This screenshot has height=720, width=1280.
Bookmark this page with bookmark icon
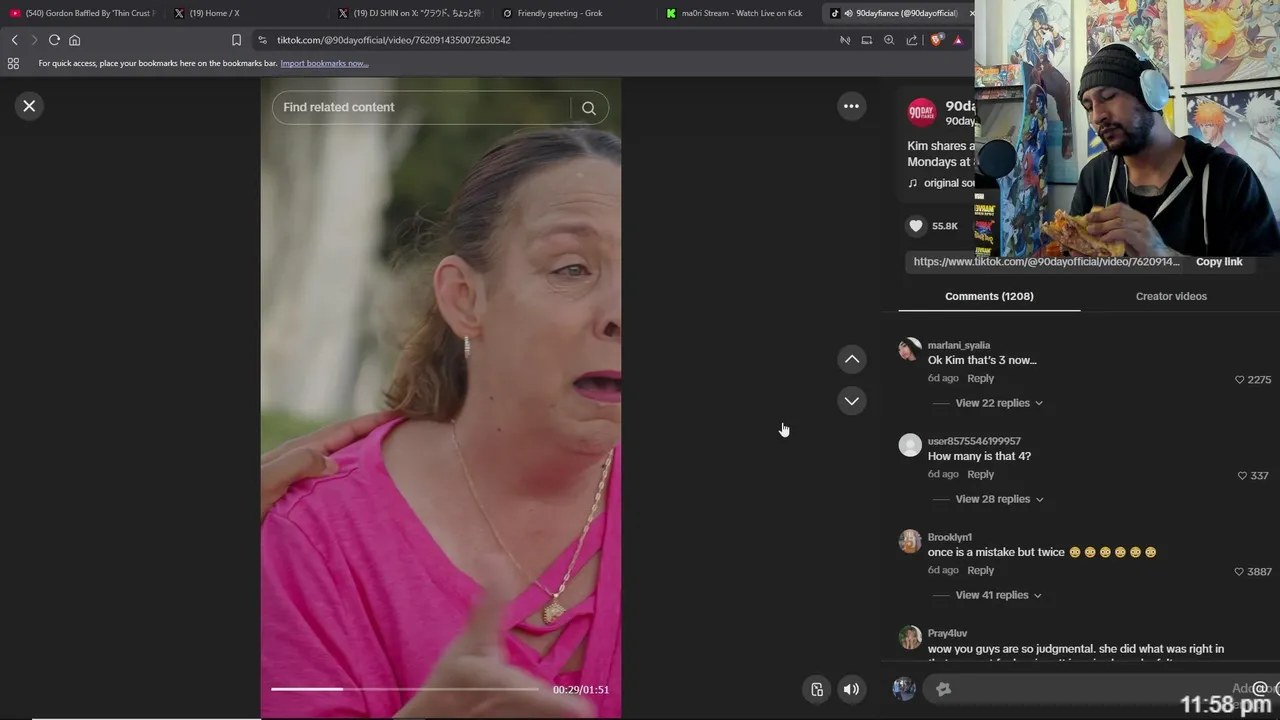coord(236,40)
